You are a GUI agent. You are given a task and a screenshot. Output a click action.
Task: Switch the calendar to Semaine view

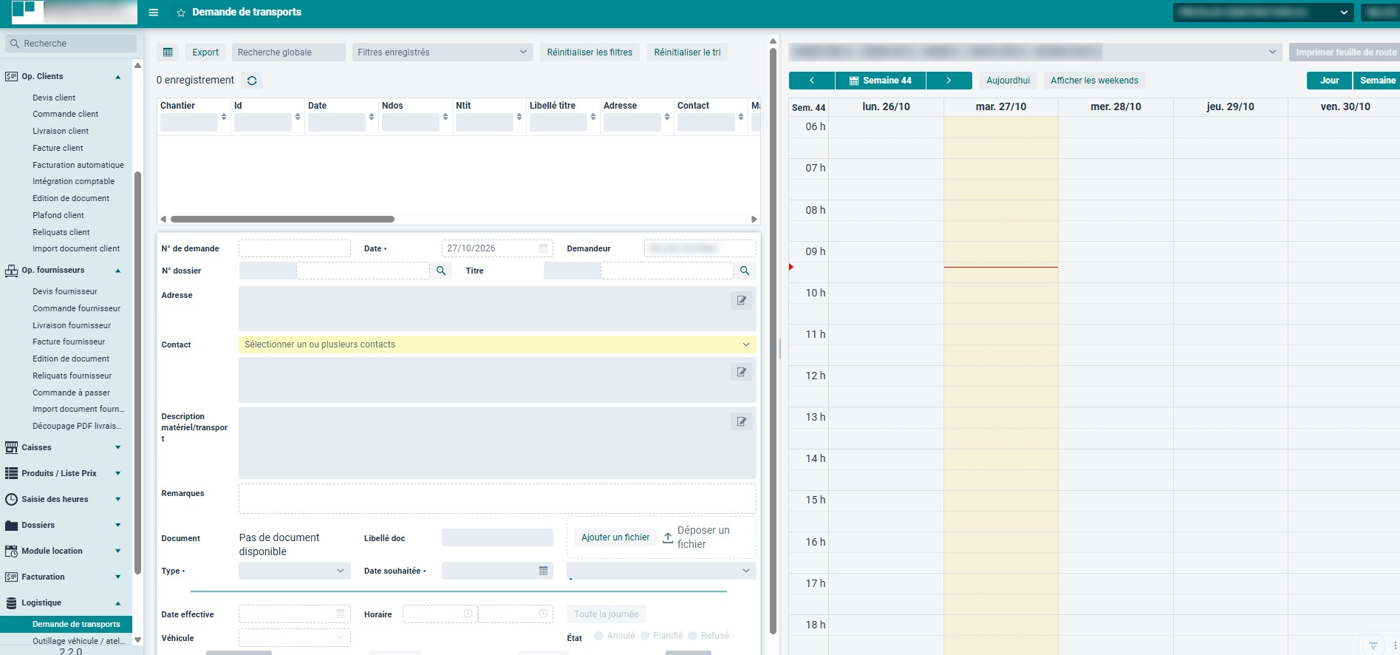pyautogui.click(x=1377, y=81)
